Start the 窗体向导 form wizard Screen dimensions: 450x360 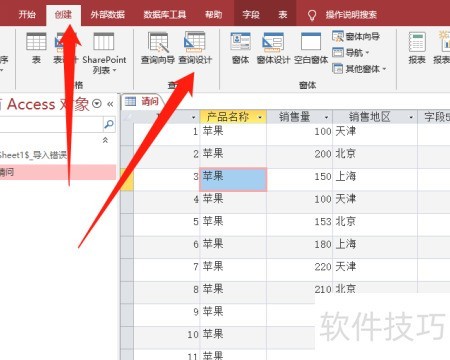[x=356, y=36]
